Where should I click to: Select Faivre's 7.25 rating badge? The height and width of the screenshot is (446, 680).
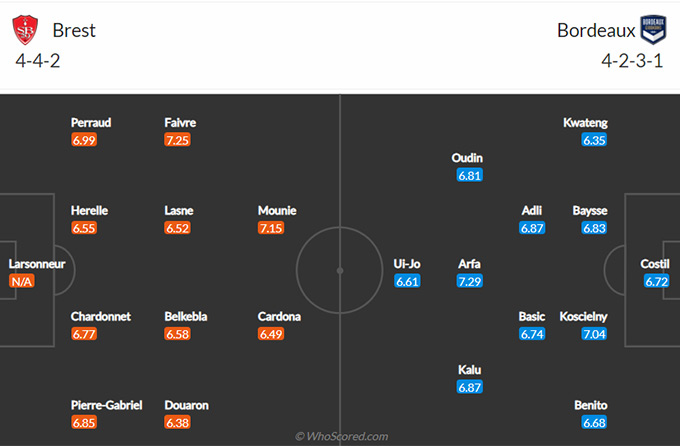coord(177,140)
